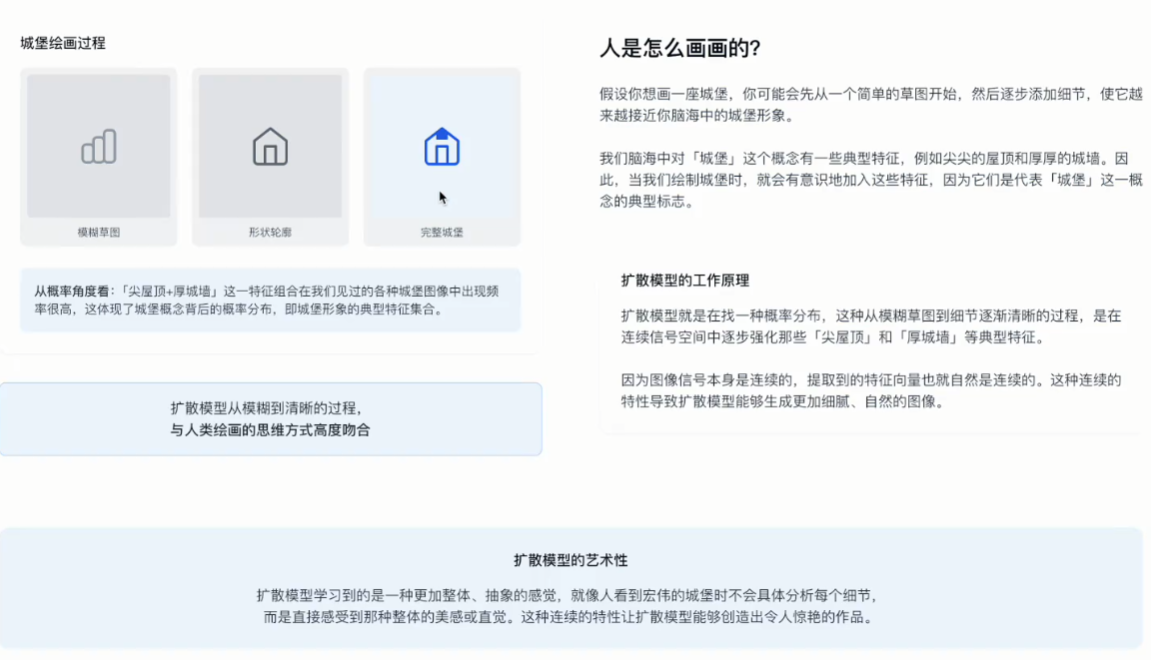Image resolution: width=1151 pixels, height=660 pixels.
Task: Click the line starting 而是直接感受到那种整体的美感
Action: click(569, 617)
